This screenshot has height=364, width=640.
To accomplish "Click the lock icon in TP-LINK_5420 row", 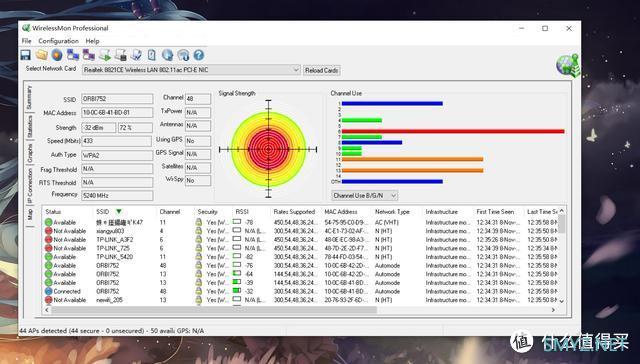I will click(199, 257).
